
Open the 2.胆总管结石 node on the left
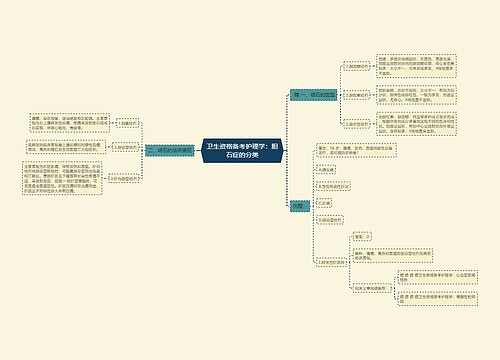(125, 147)
